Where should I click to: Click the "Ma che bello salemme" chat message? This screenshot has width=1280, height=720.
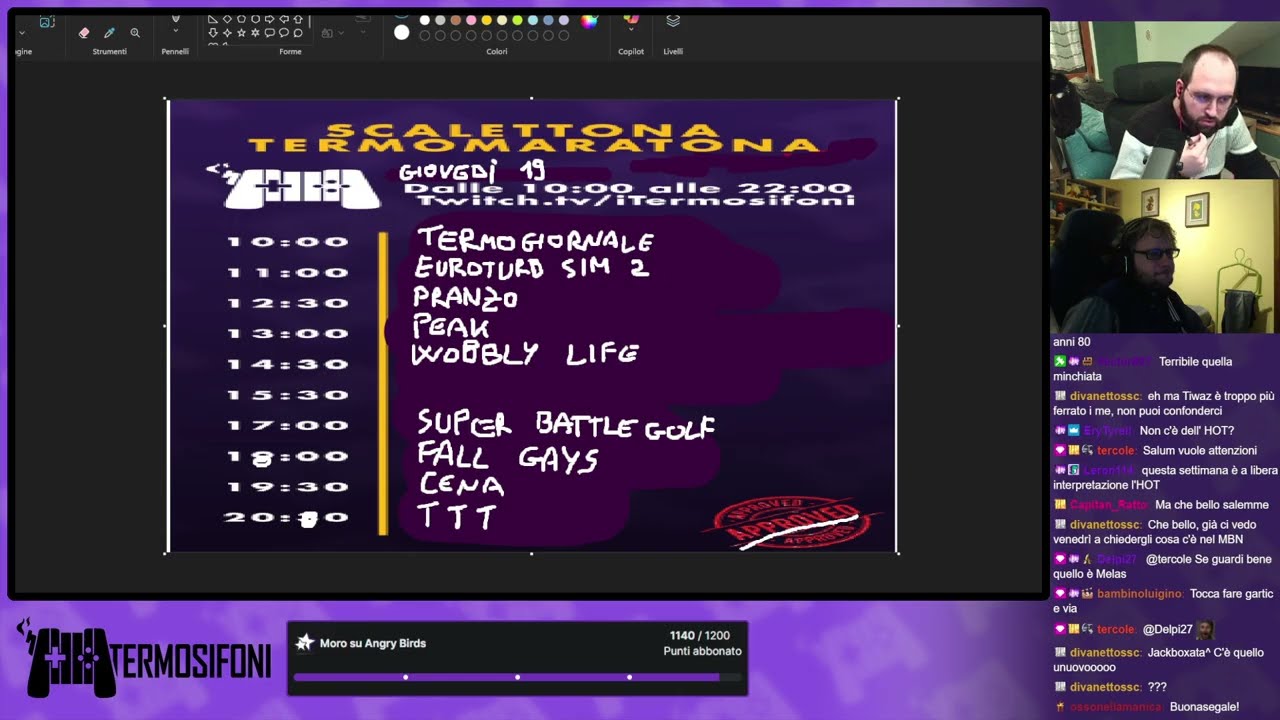[x=1214, y=505]
